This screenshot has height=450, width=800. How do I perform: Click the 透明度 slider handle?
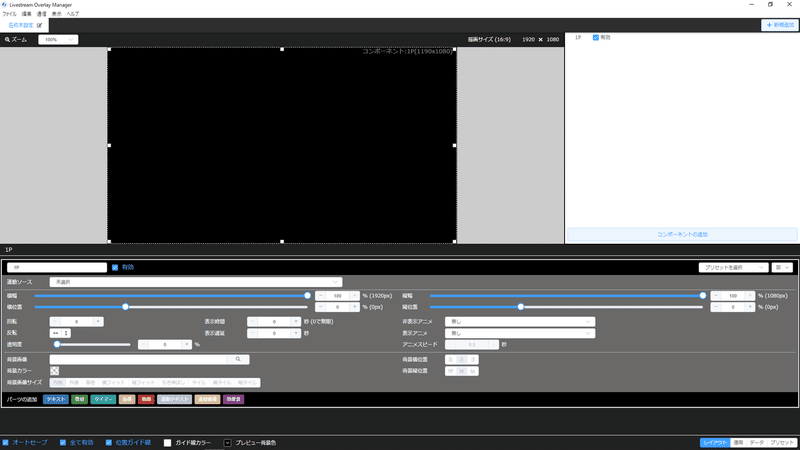tap(57, 344)
